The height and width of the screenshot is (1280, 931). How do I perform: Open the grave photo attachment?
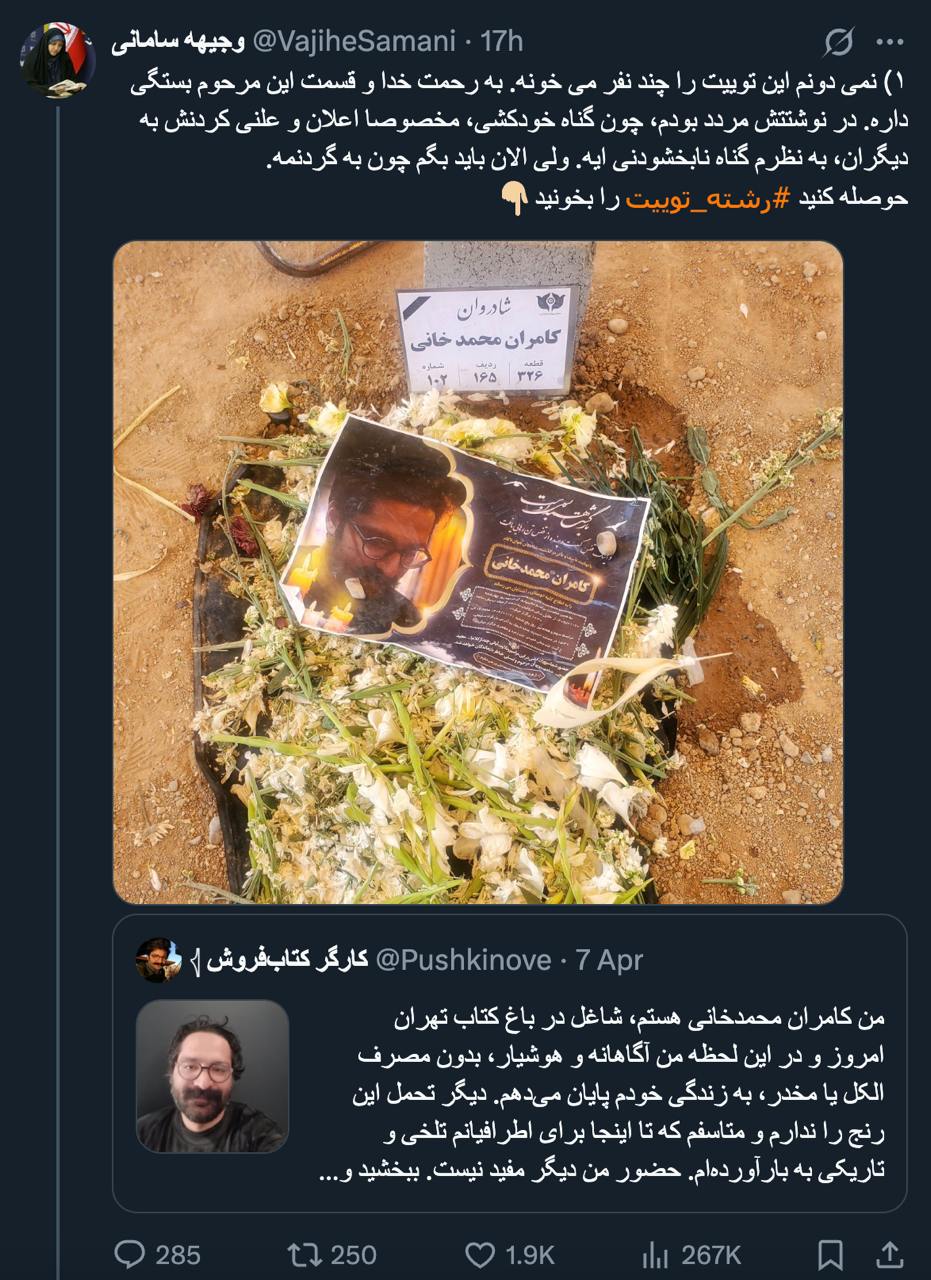click(x=478, y=572)
